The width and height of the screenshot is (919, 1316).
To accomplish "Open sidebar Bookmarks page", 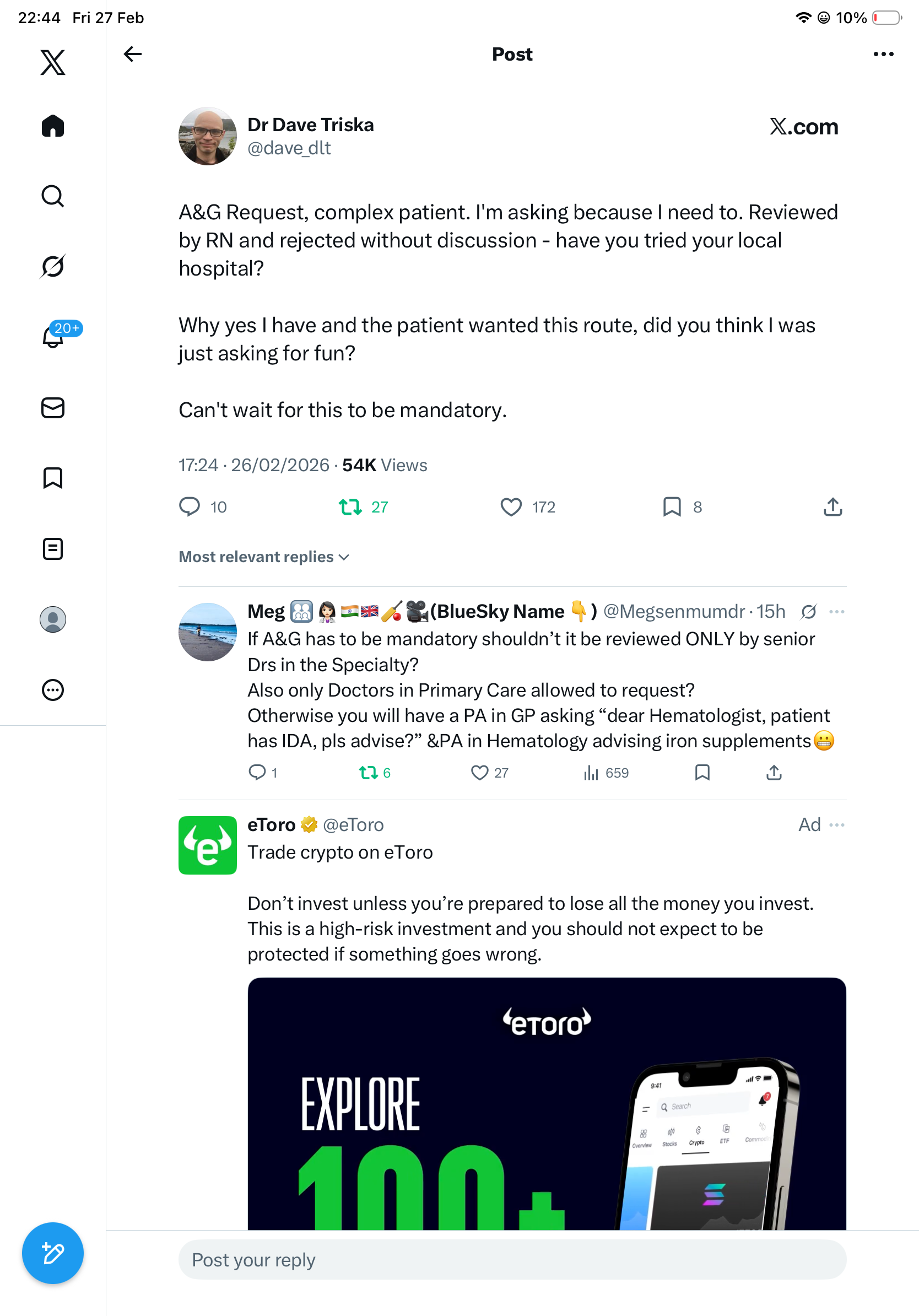I will [x=53, y=477].
